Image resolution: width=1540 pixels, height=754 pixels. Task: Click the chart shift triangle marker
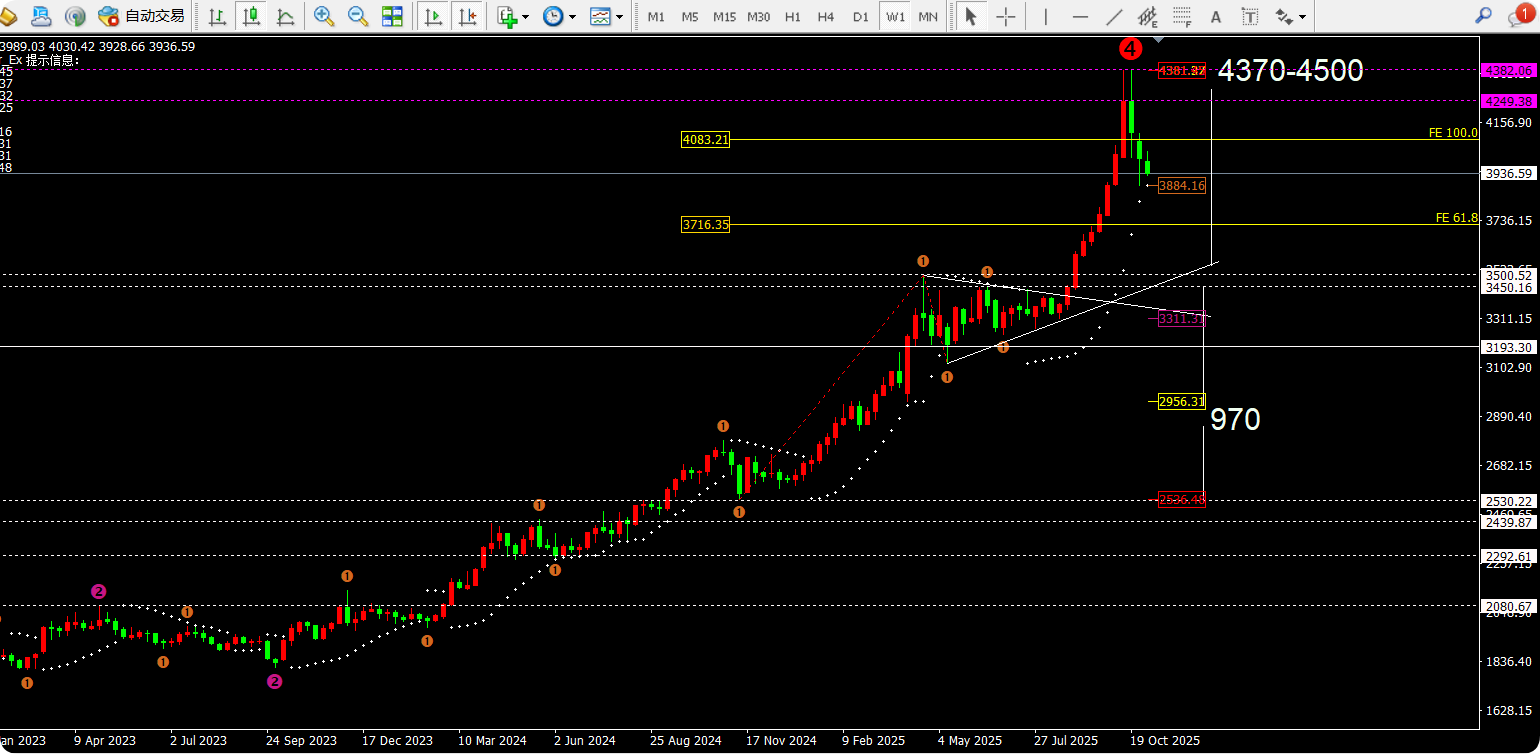[x=1159, y=40]
